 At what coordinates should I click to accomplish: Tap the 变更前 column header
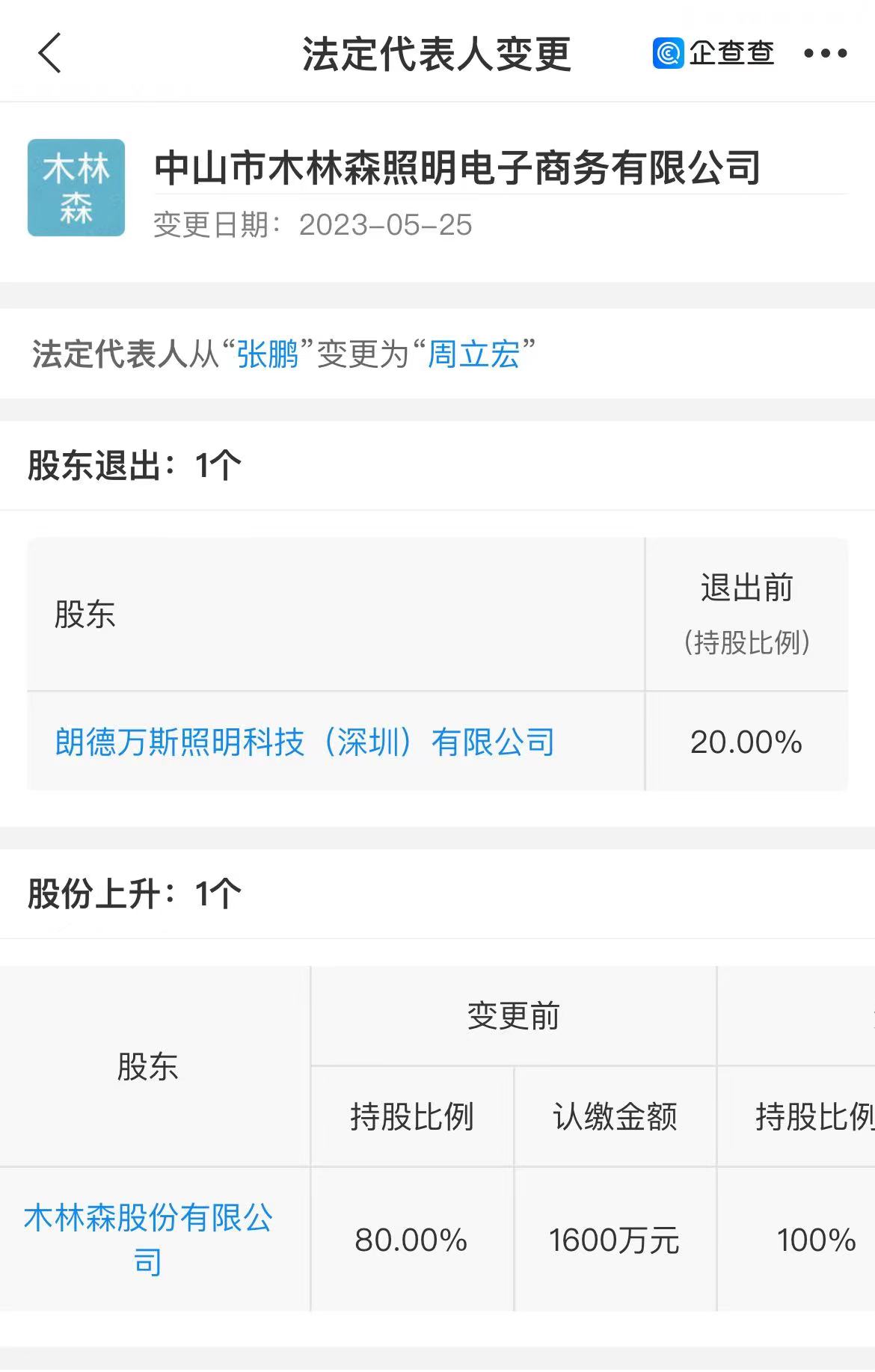pyautogui.click(x=513, y=1016)
